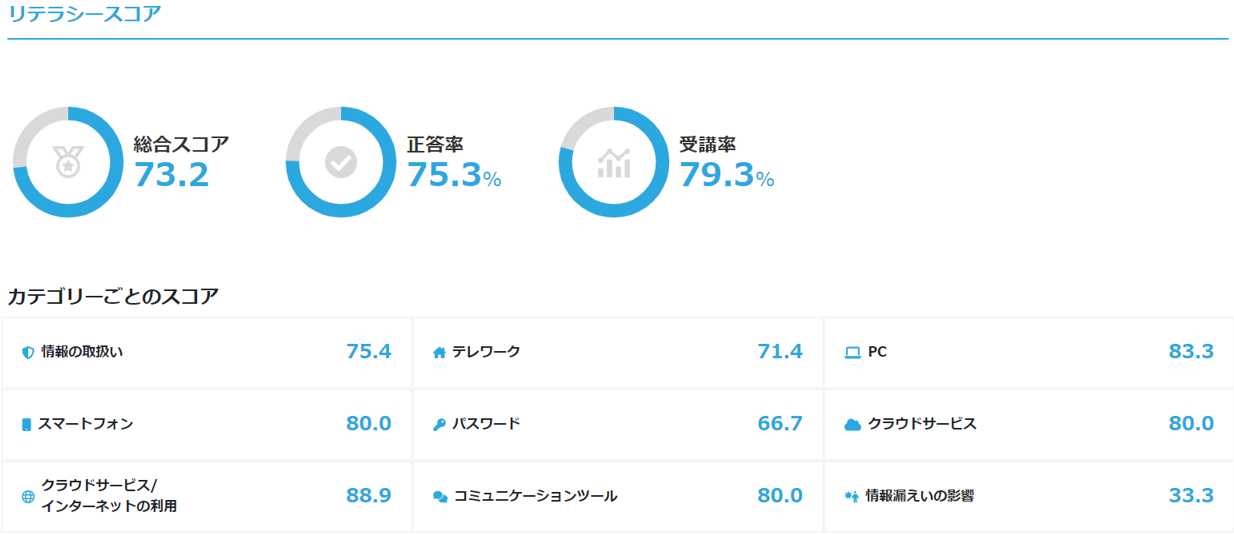Open the 情報の取扱い category card
This screenshot has height=535, width=1234.
click(207, 353)
